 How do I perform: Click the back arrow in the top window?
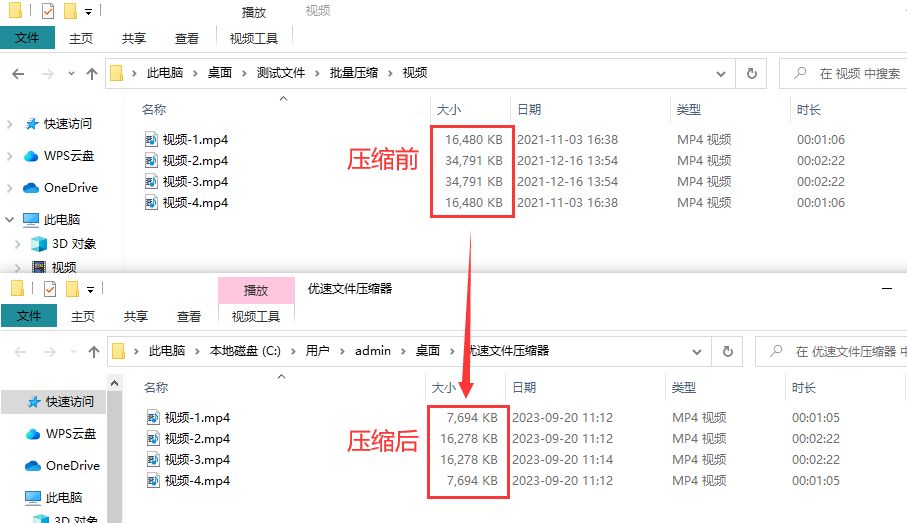(x=19, y=73)
